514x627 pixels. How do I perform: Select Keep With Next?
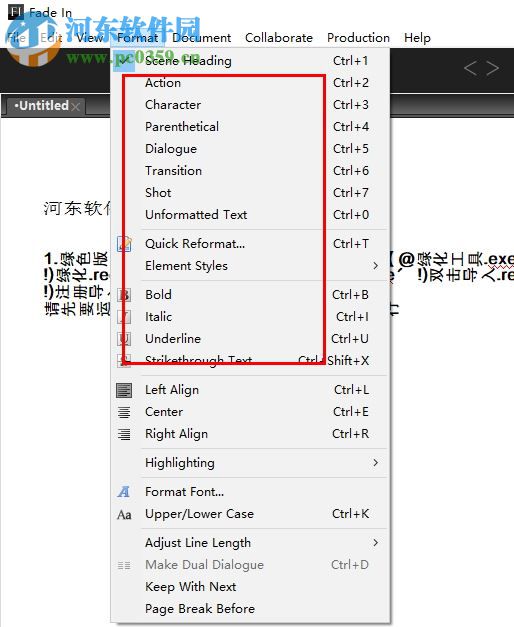250,587
